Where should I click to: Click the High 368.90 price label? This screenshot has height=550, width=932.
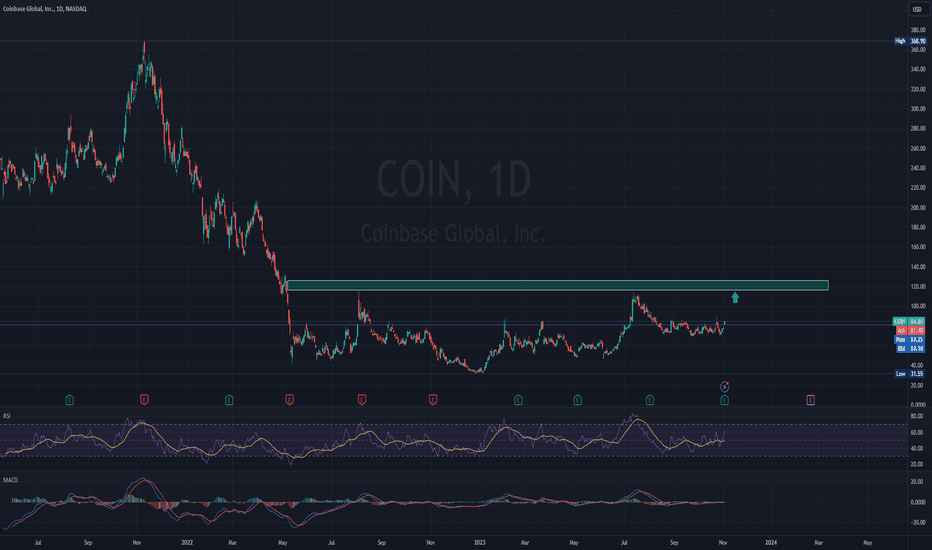911,41
